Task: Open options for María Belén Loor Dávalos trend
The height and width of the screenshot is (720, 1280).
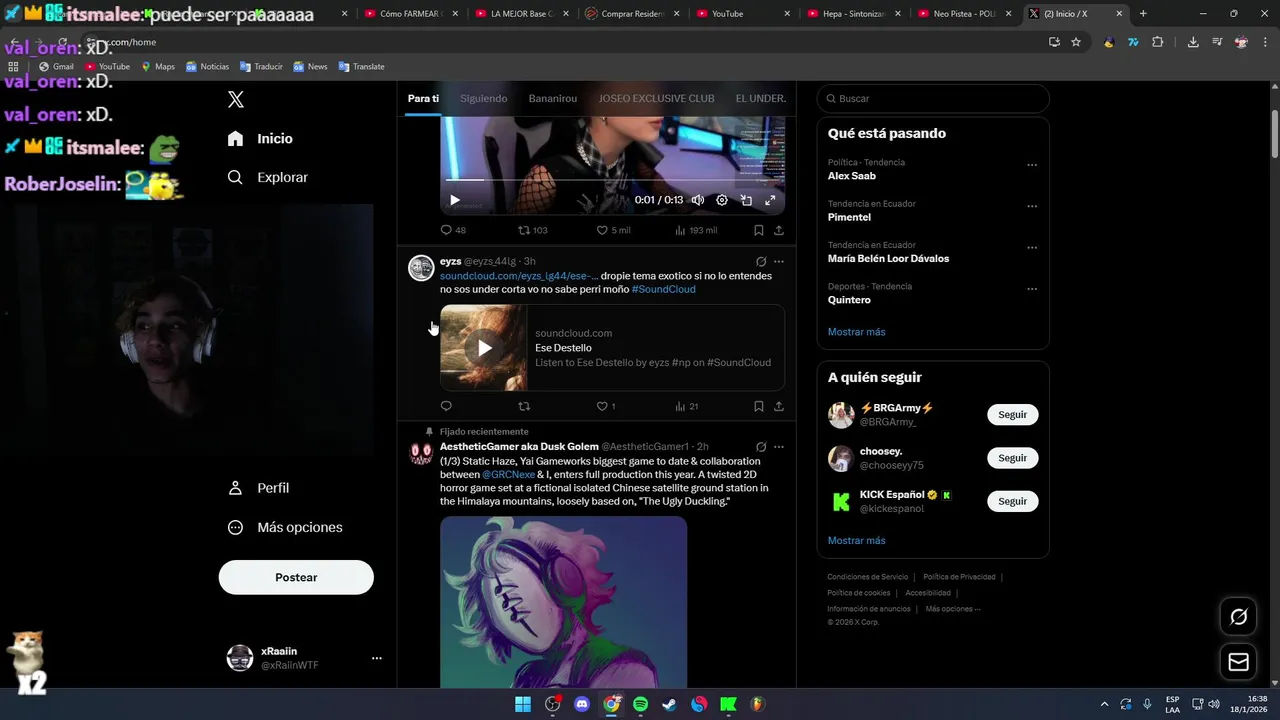Action: [1032, 248]
